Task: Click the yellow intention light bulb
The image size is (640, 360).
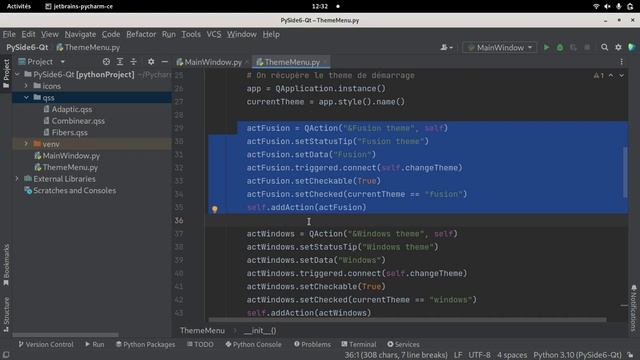Action: (215, 209)
